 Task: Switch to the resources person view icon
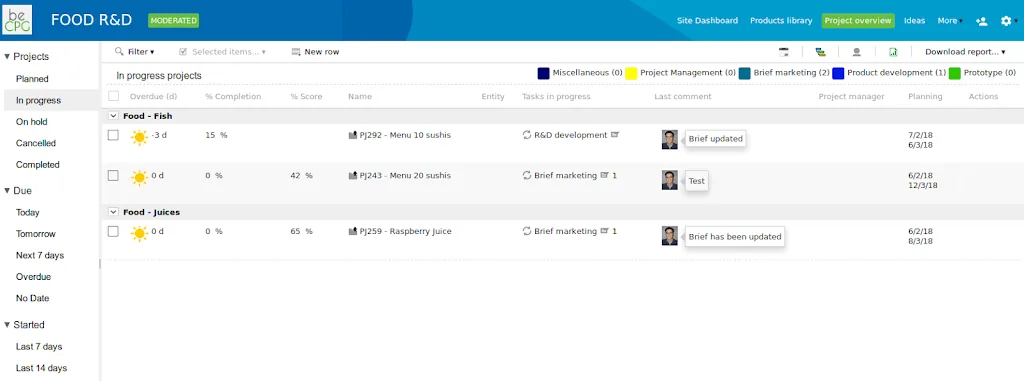[x=856, y=52]
